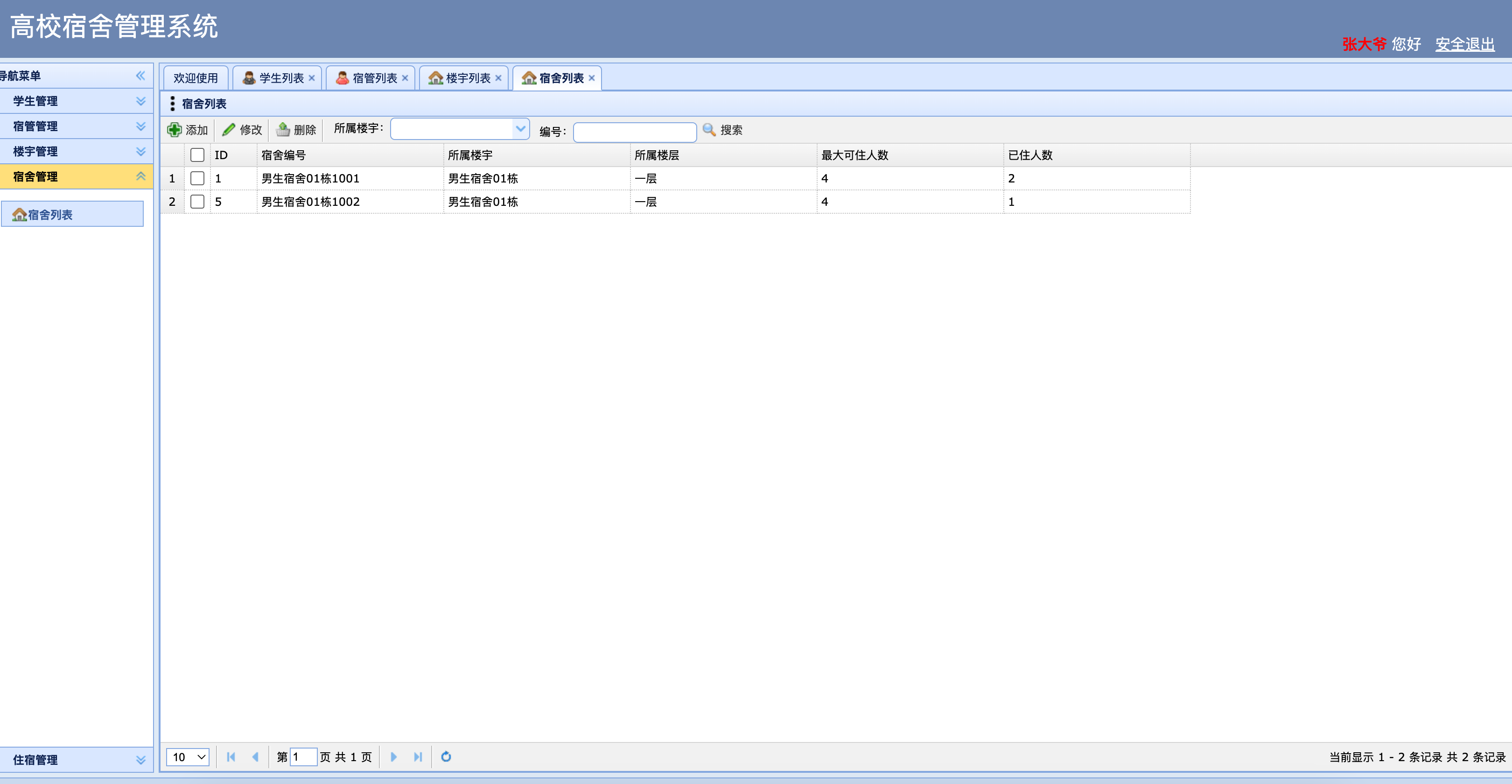Viewport: 1512px width, 784px height.
Task: Collapse the navigation menu with the double-arrow
Action: (x=140, y=76)
